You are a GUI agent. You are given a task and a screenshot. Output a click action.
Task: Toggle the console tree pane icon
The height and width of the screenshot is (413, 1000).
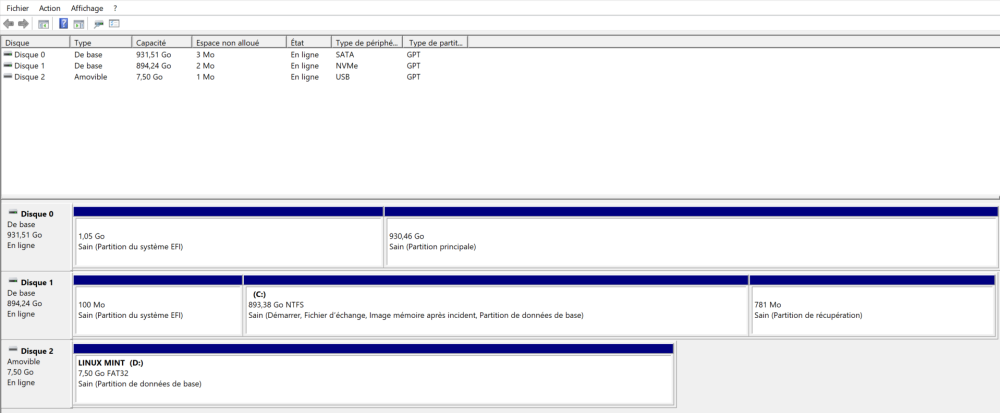pyautogui.click(x=43, y=24)
